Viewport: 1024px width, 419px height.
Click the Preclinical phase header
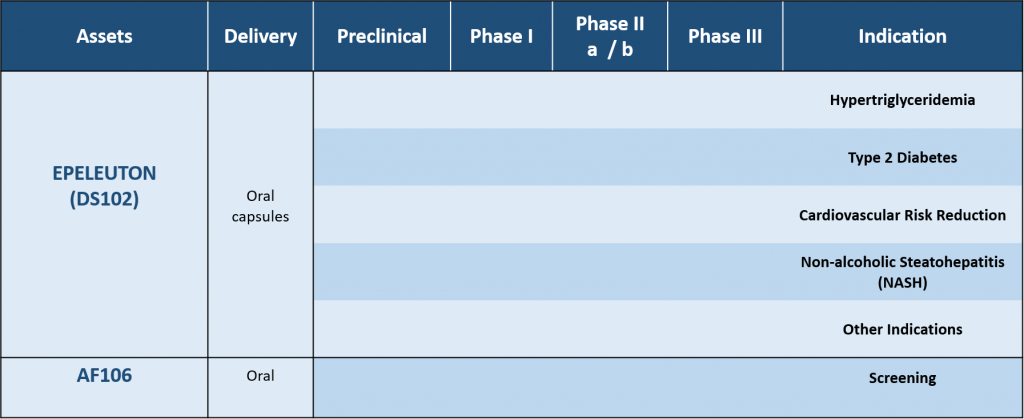point(382,37)
